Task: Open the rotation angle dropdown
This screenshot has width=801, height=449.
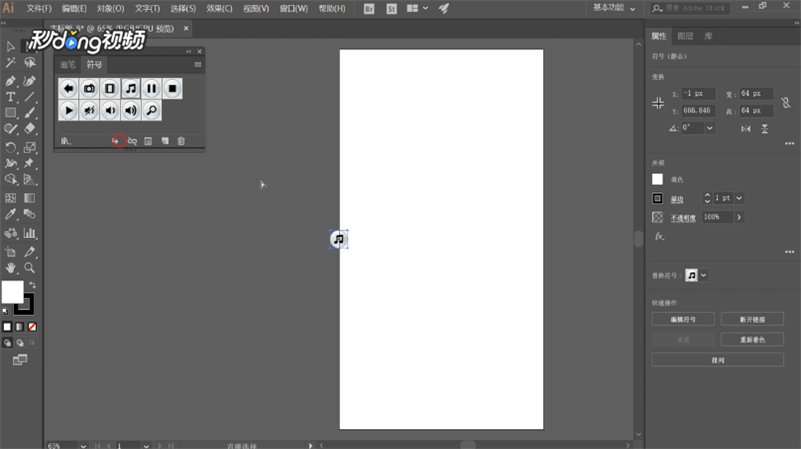Action: (x=710, y=128)
